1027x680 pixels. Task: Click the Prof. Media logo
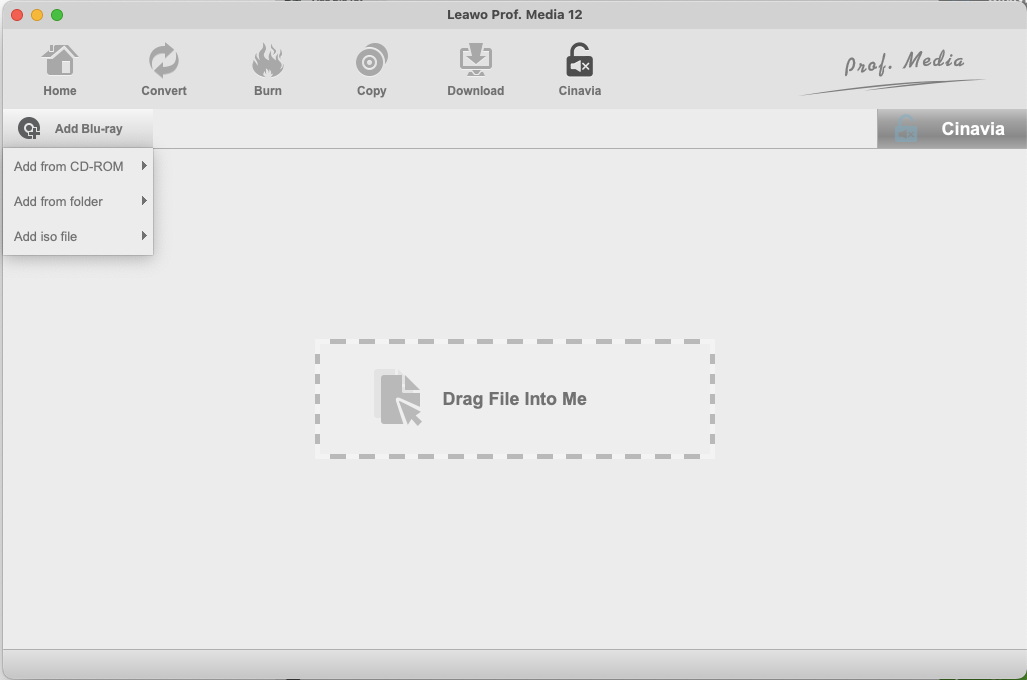click(893, 71)
